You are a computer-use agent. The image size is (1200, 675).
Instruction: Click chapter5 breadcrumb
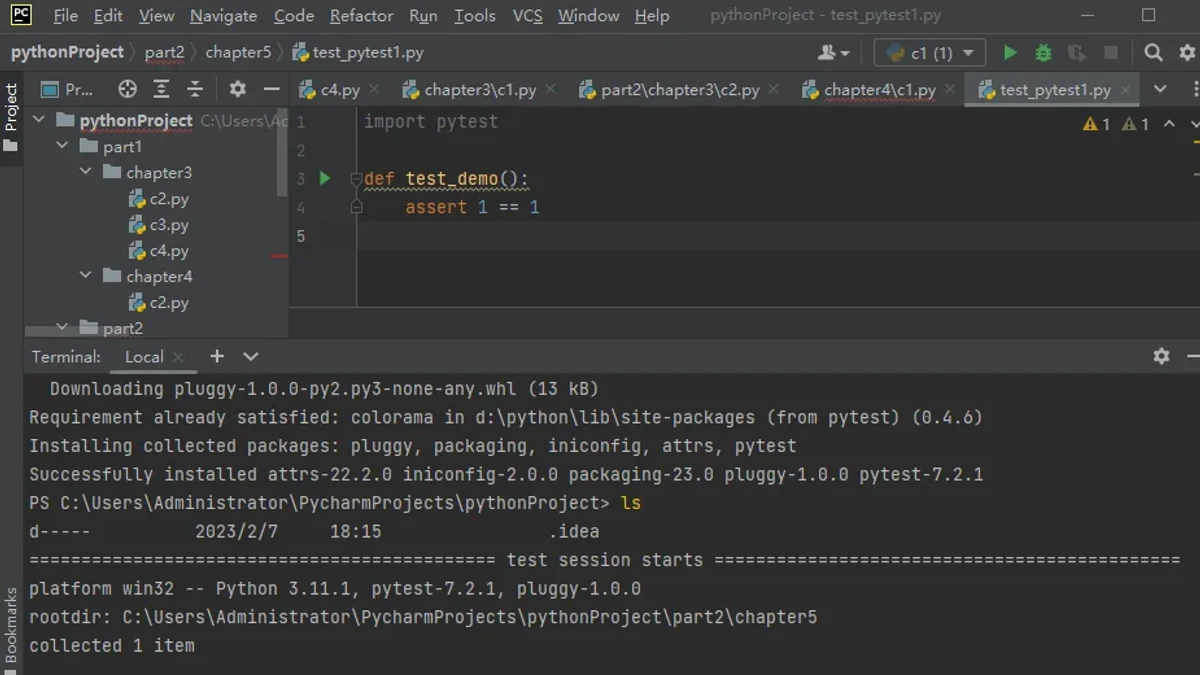(238, 52)
